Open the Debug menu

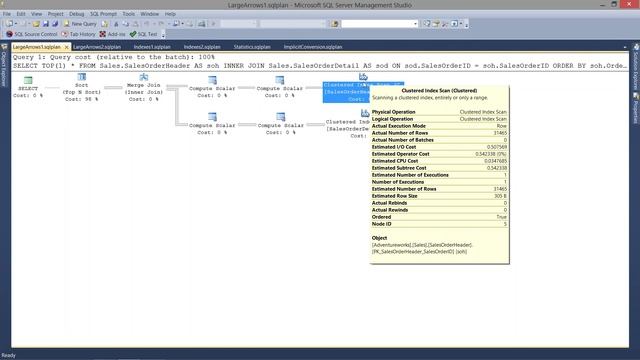(x=76, y=14)
